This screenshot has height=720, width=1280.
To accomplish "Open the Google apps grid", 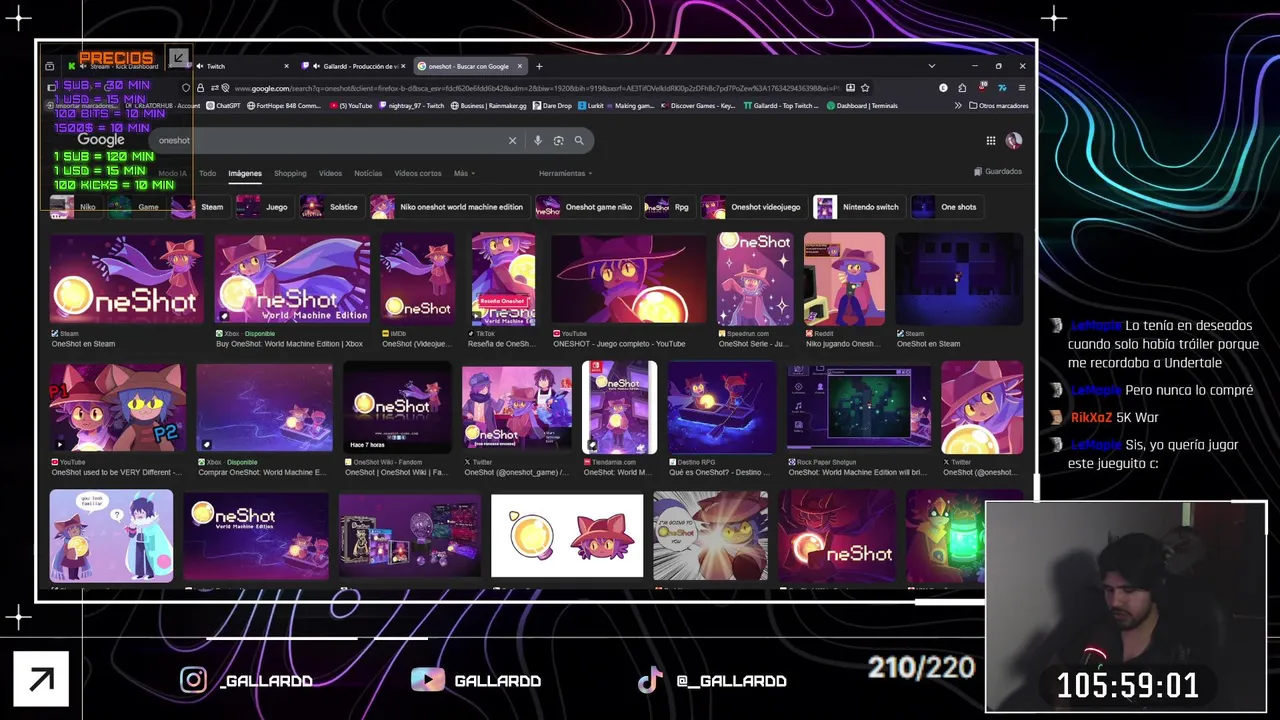I will tap(990, 141).
